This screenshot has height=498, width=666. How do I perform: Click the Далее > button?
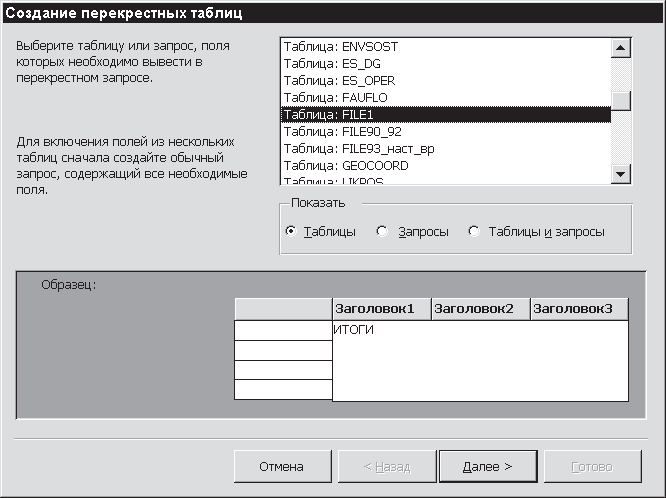(488, 466)
